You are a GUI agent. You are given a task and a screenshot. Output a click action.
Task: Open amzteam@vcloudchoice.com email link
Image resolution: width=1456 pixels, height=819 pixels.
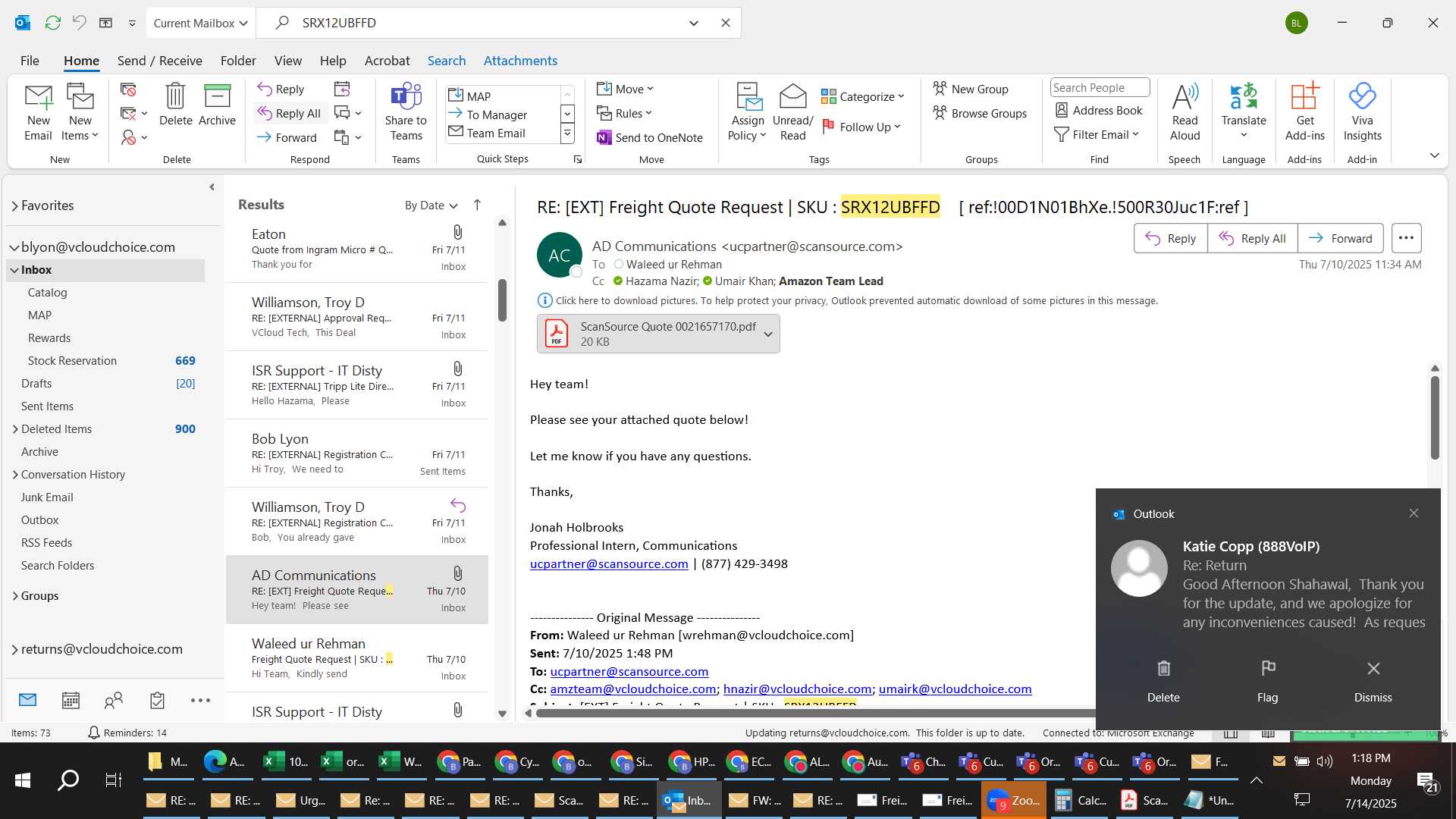(x=633, y=689)
